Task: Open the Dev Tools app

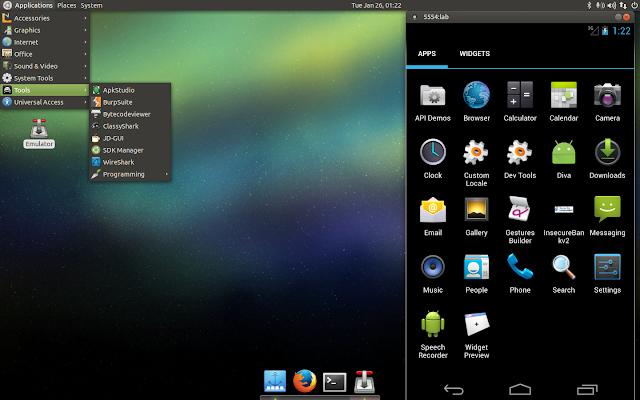Action: 520,155
